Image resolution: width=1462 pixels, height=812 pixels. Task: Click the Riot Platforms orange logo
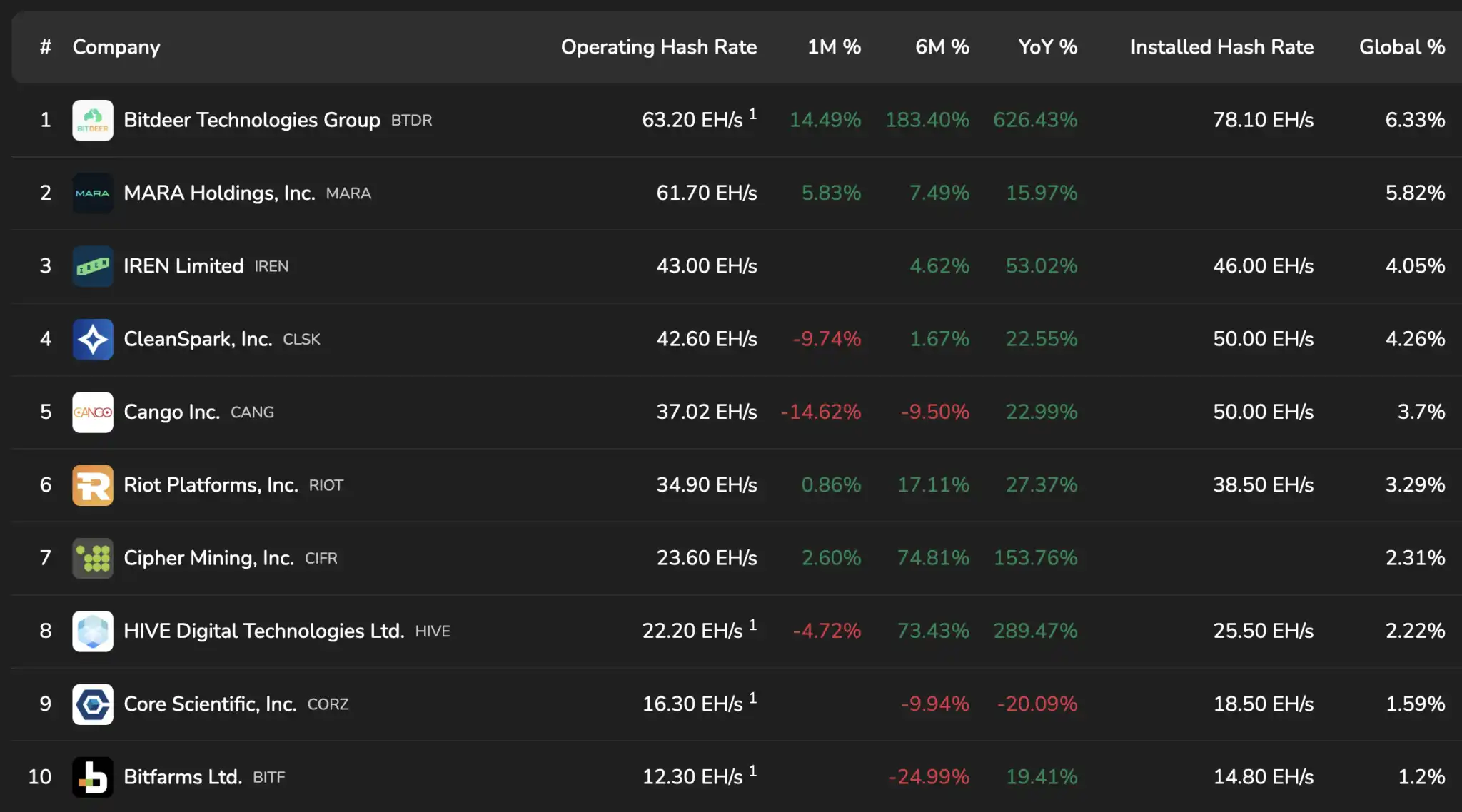93,485
